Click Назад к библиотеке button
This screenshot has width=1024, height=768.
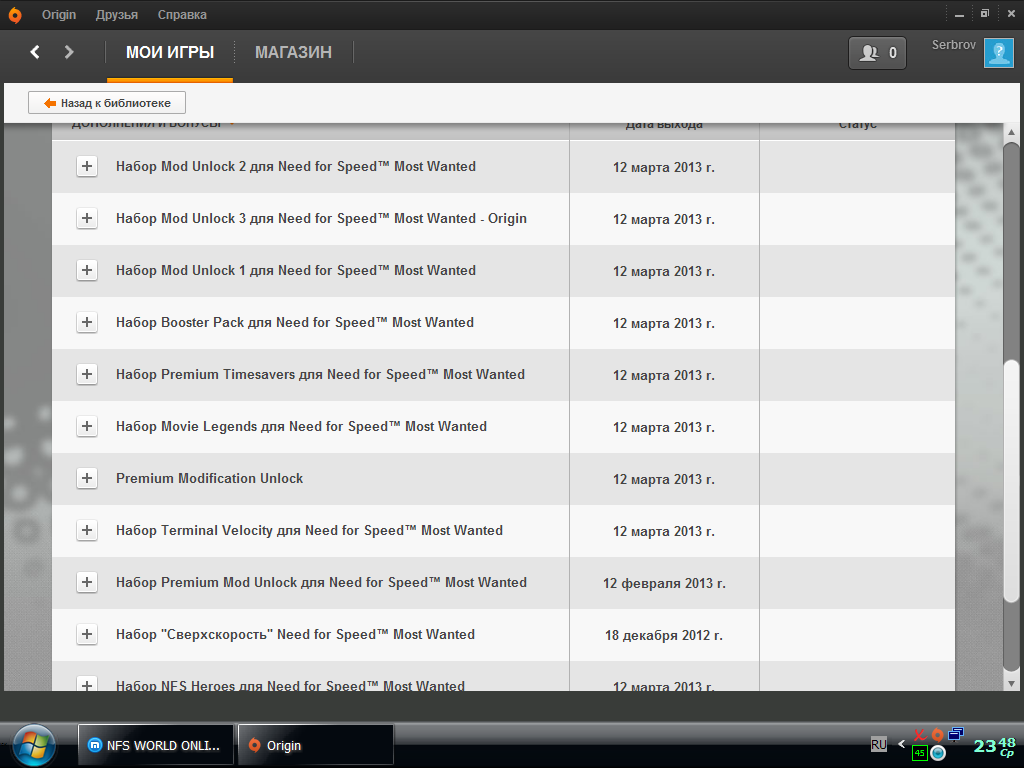(107, 103)
